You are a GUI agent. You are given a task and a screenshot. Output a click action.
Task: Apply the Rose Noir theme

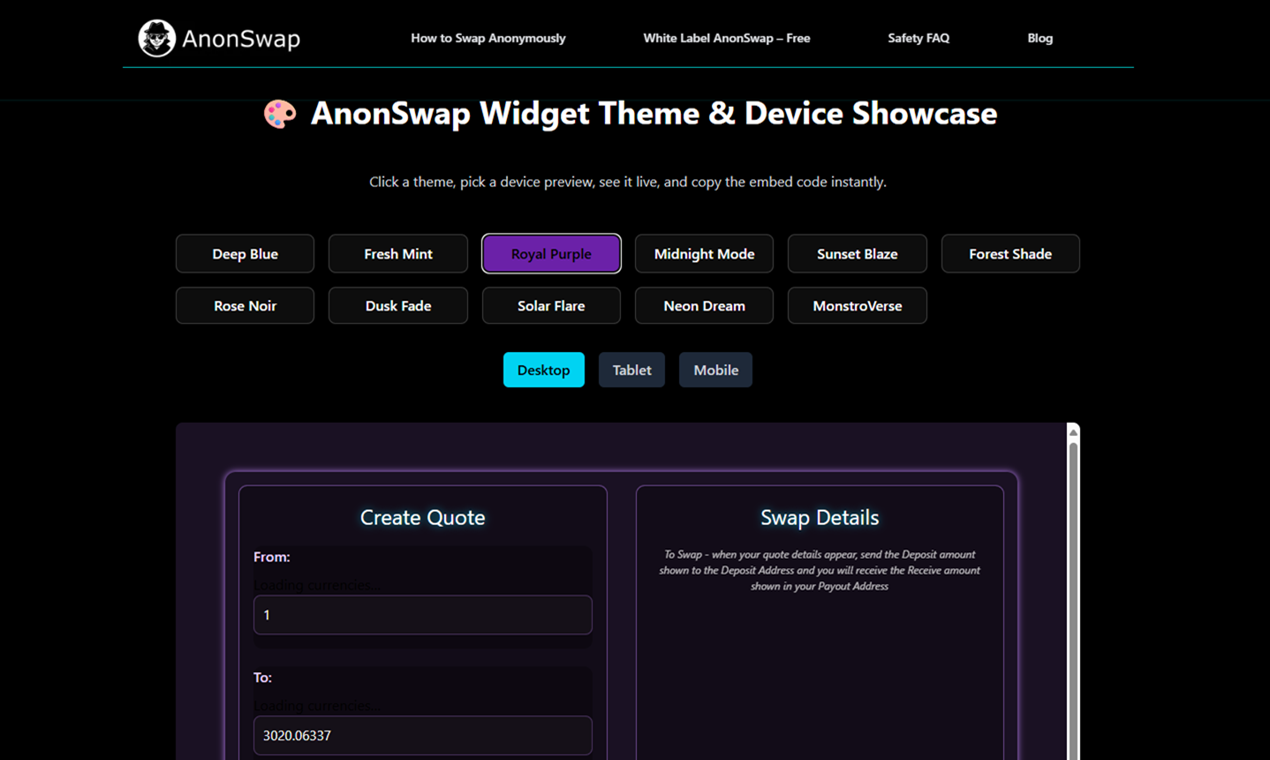click(x=245, y=306)
